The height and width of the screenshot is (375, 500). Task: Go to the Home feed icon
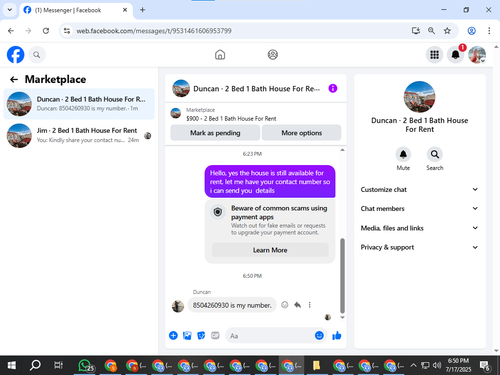coord(220,54)
